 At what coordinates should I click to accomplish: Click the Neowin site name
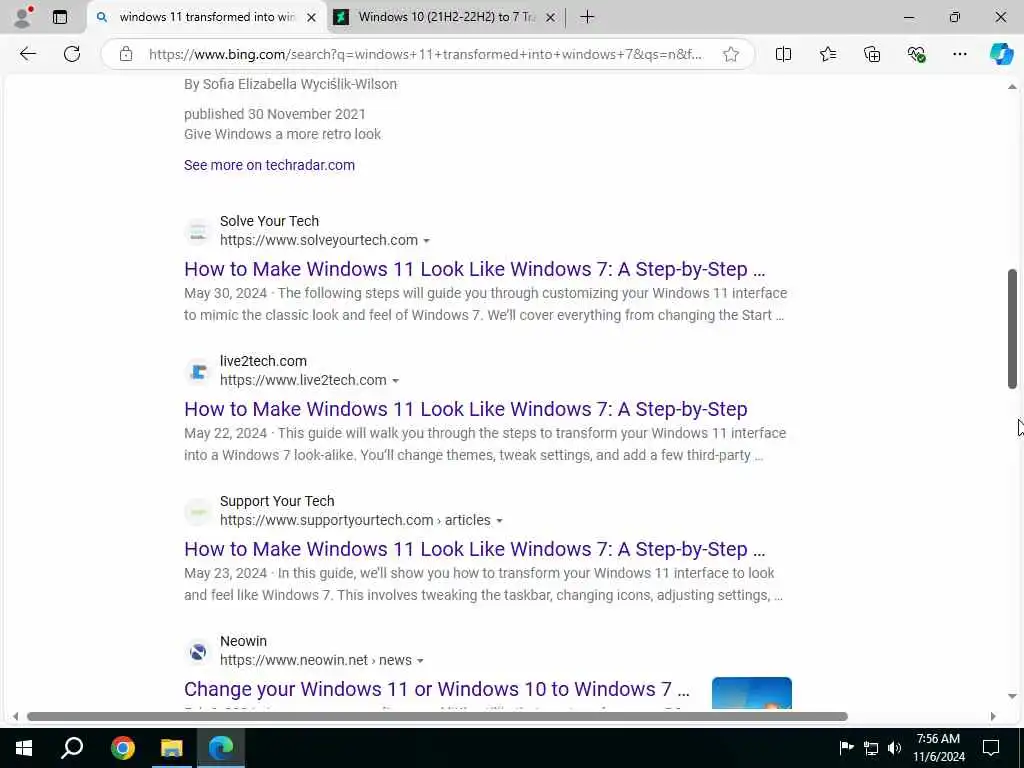[x=244, y=641]
